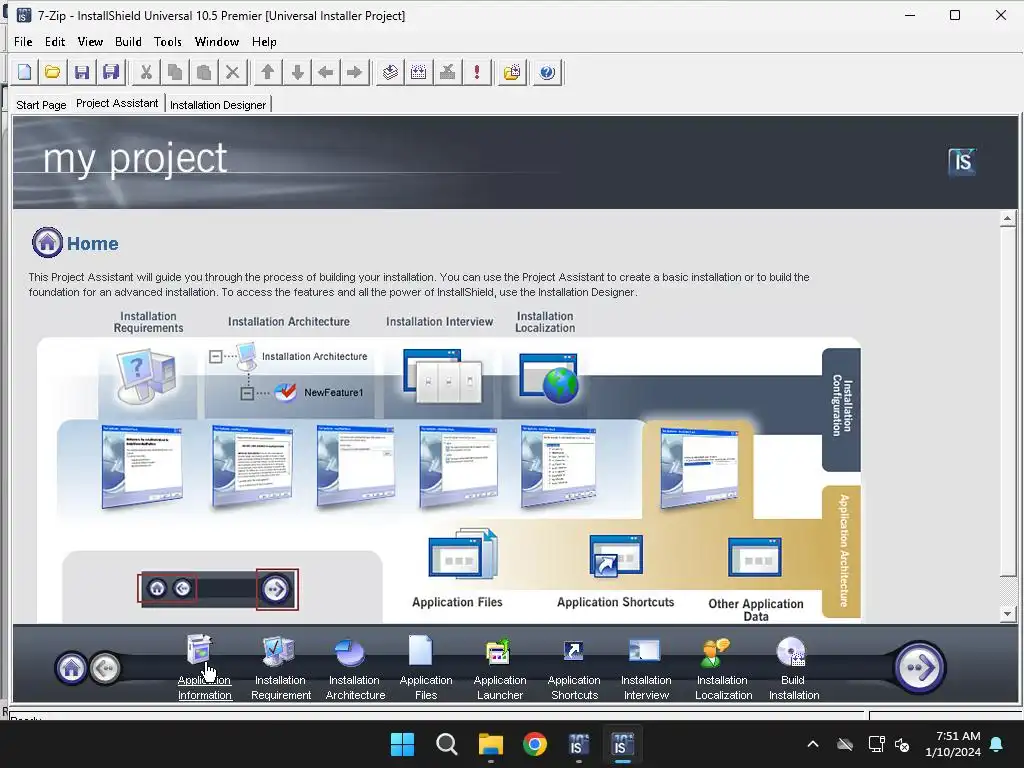
Task: Click the Save toolbar icon
Action: (x=82, y=72)
